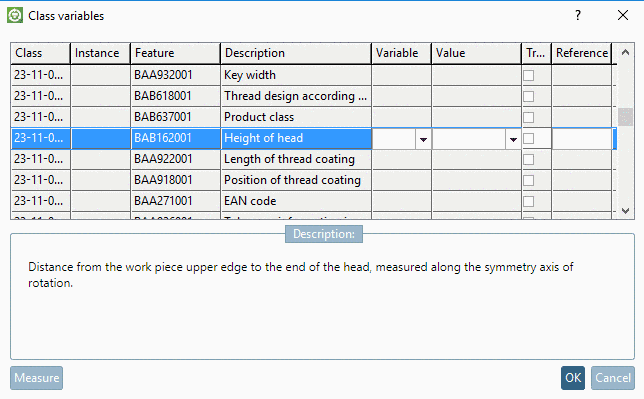This screenshot has width=644, height=399.
Task: Click the Class variables app icon
Action: click(15, 16)
